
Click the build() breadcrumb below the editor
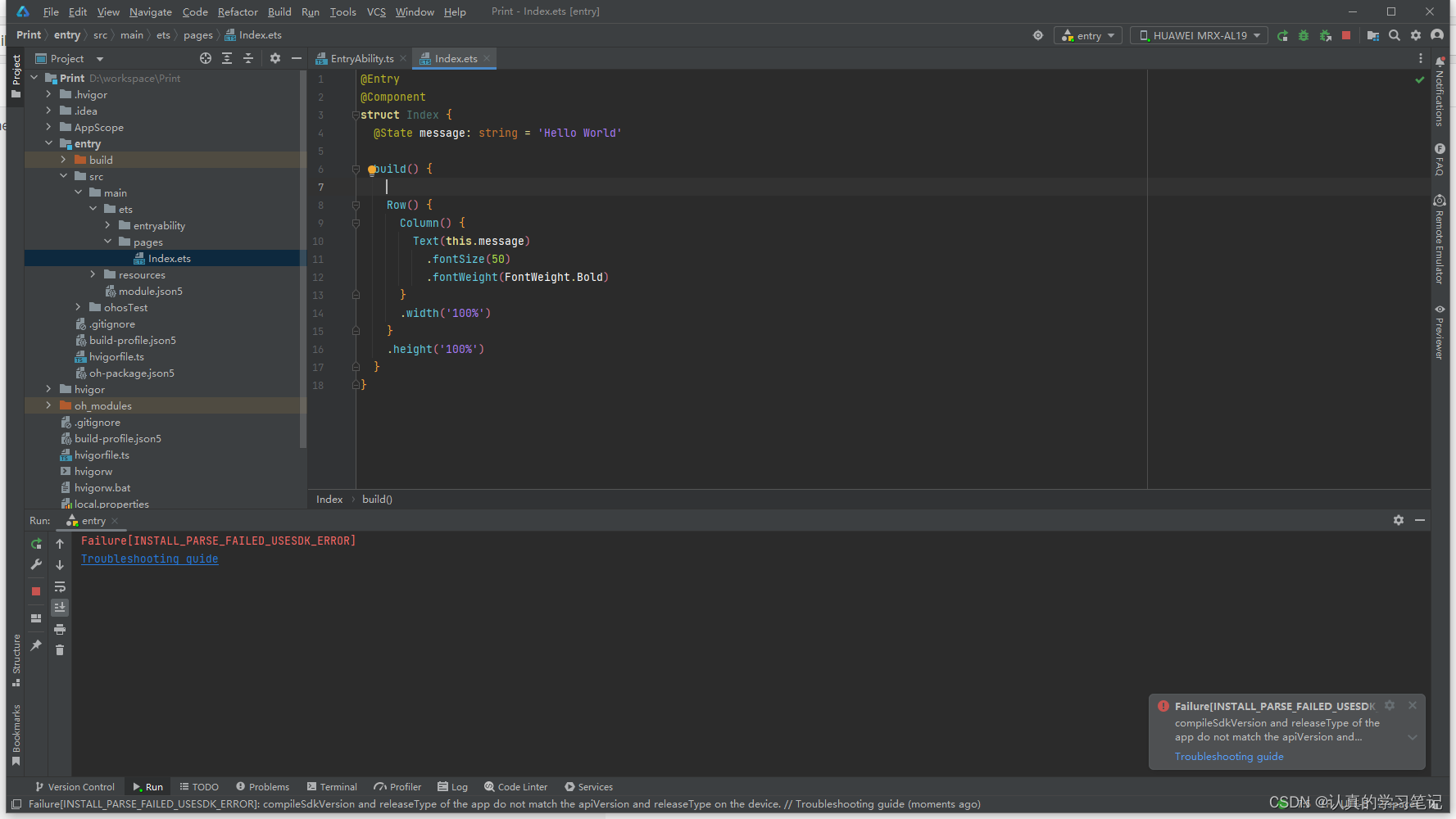(377, 499)
